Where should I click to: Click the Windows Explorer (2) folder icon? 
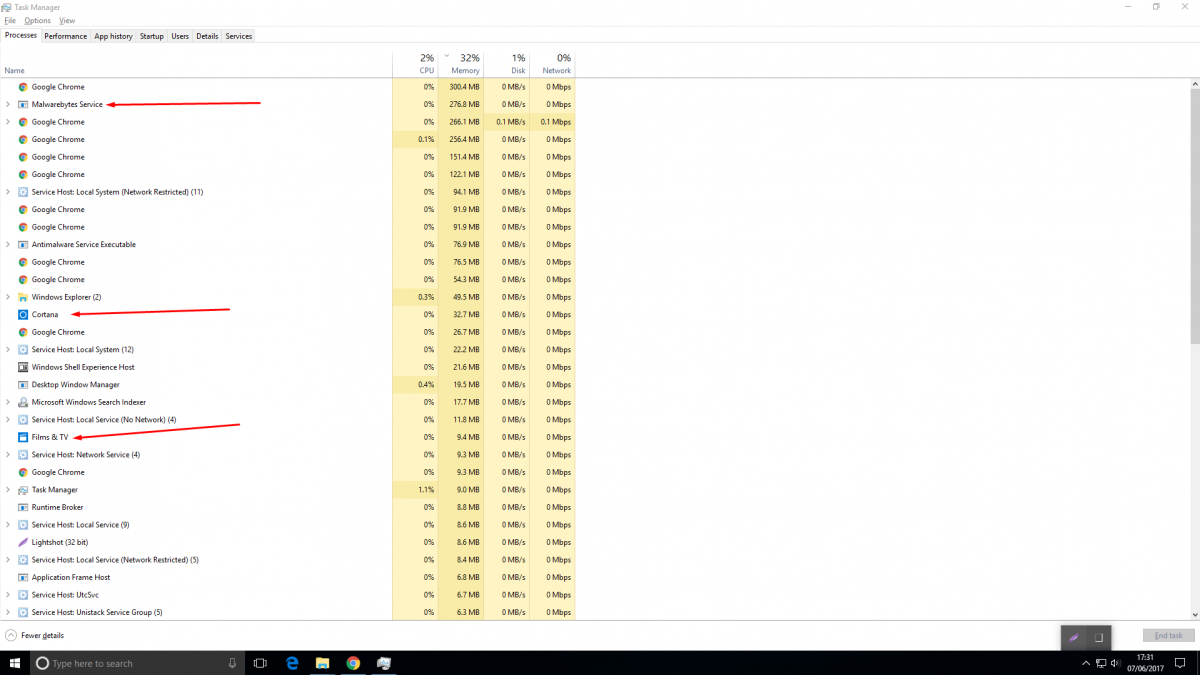click(x=23, y=297)
